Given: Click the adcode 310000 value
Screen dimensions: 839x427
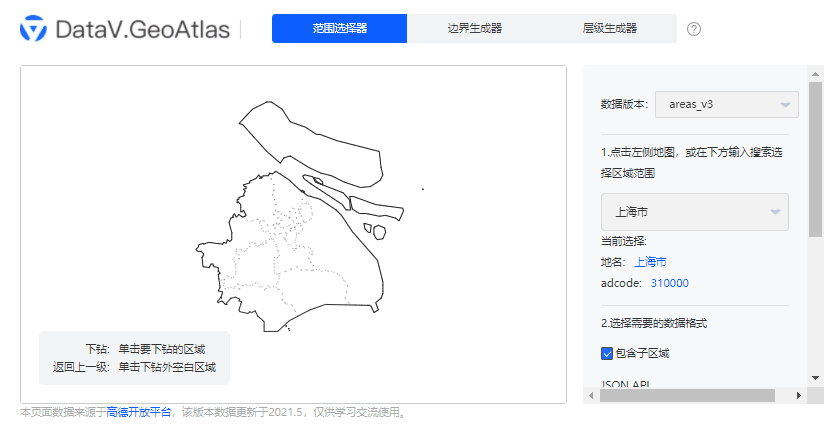Looking at the screenshot, I should click(x=669, y=283).
